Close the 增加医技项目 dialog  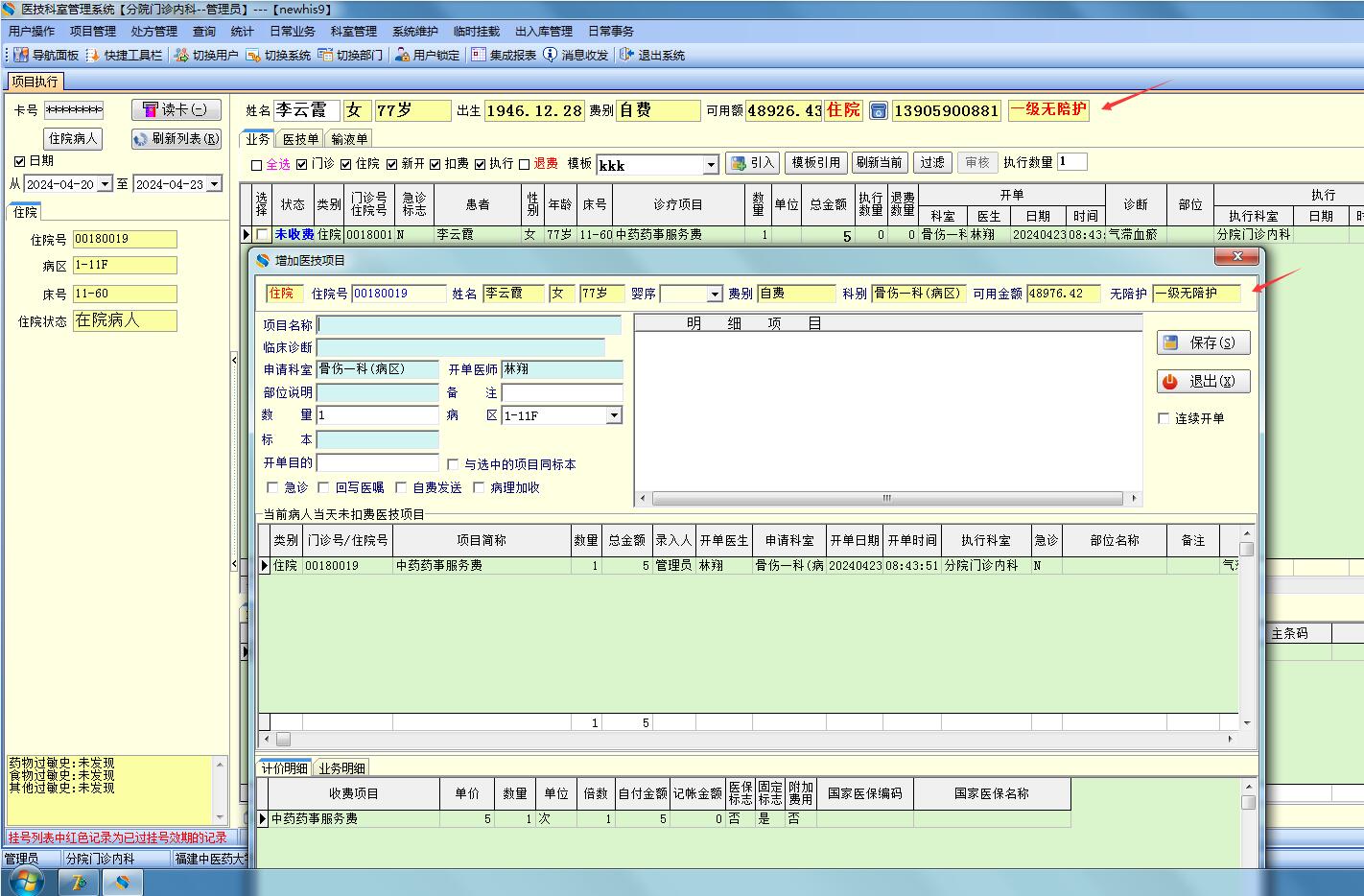point(1236,257)
